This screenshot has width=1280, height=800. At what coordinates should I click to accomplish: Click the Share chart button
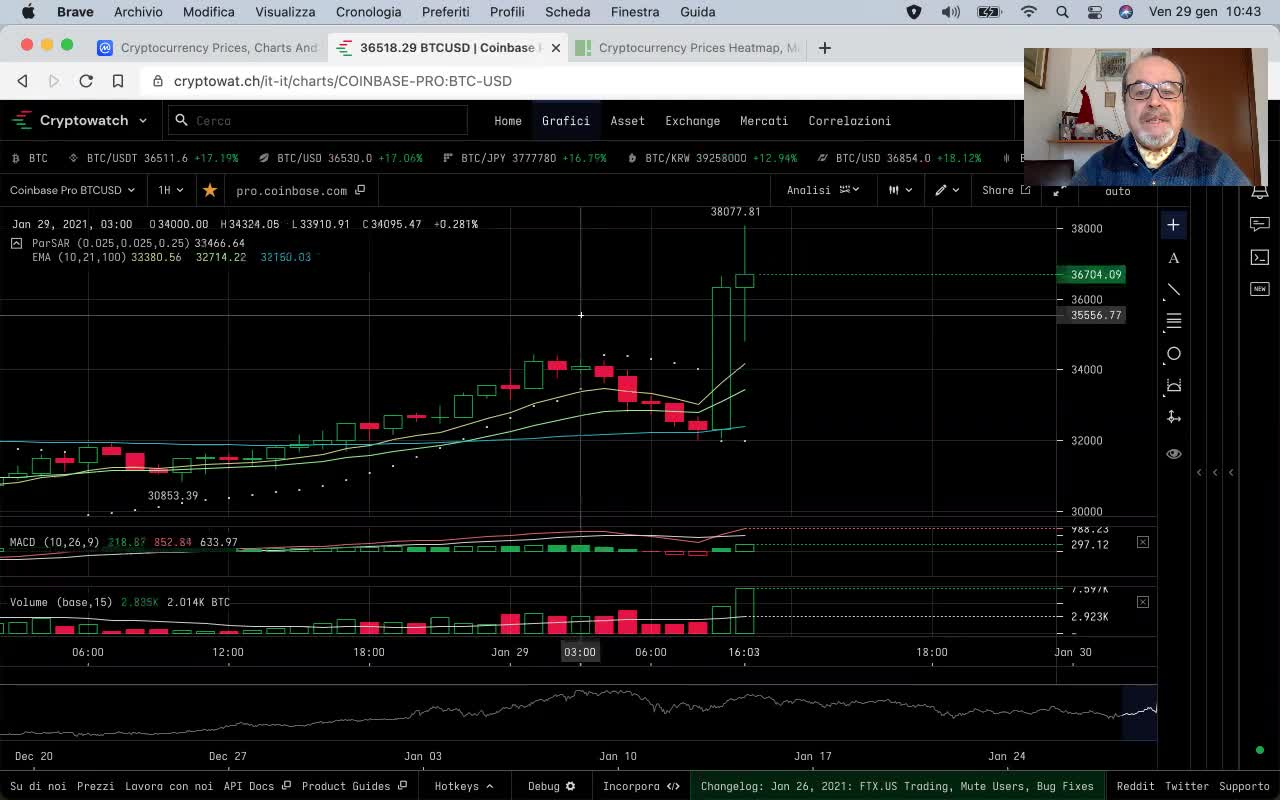1006,190
